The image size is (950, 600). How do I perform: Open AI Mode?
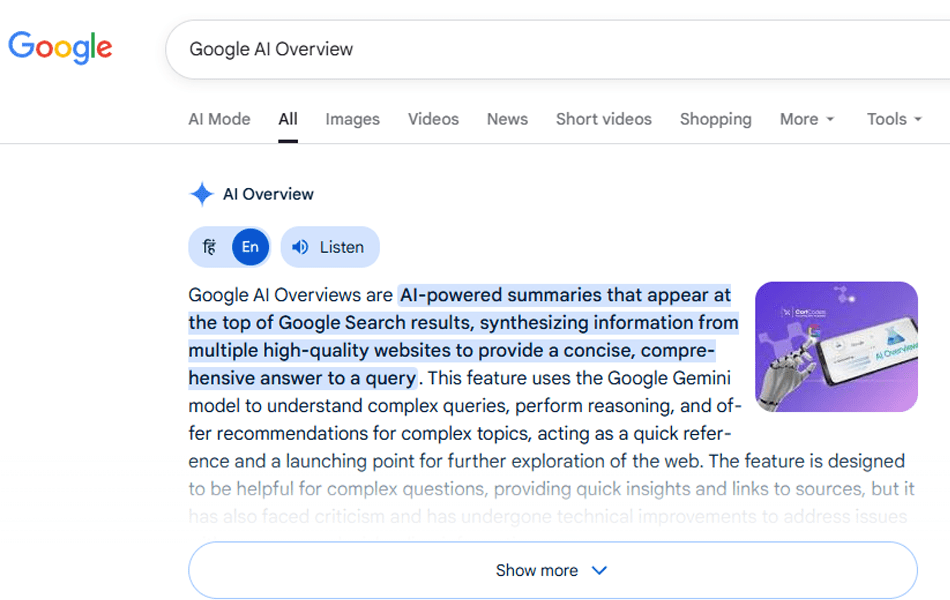pyautogui.click(x=219, y=119)
